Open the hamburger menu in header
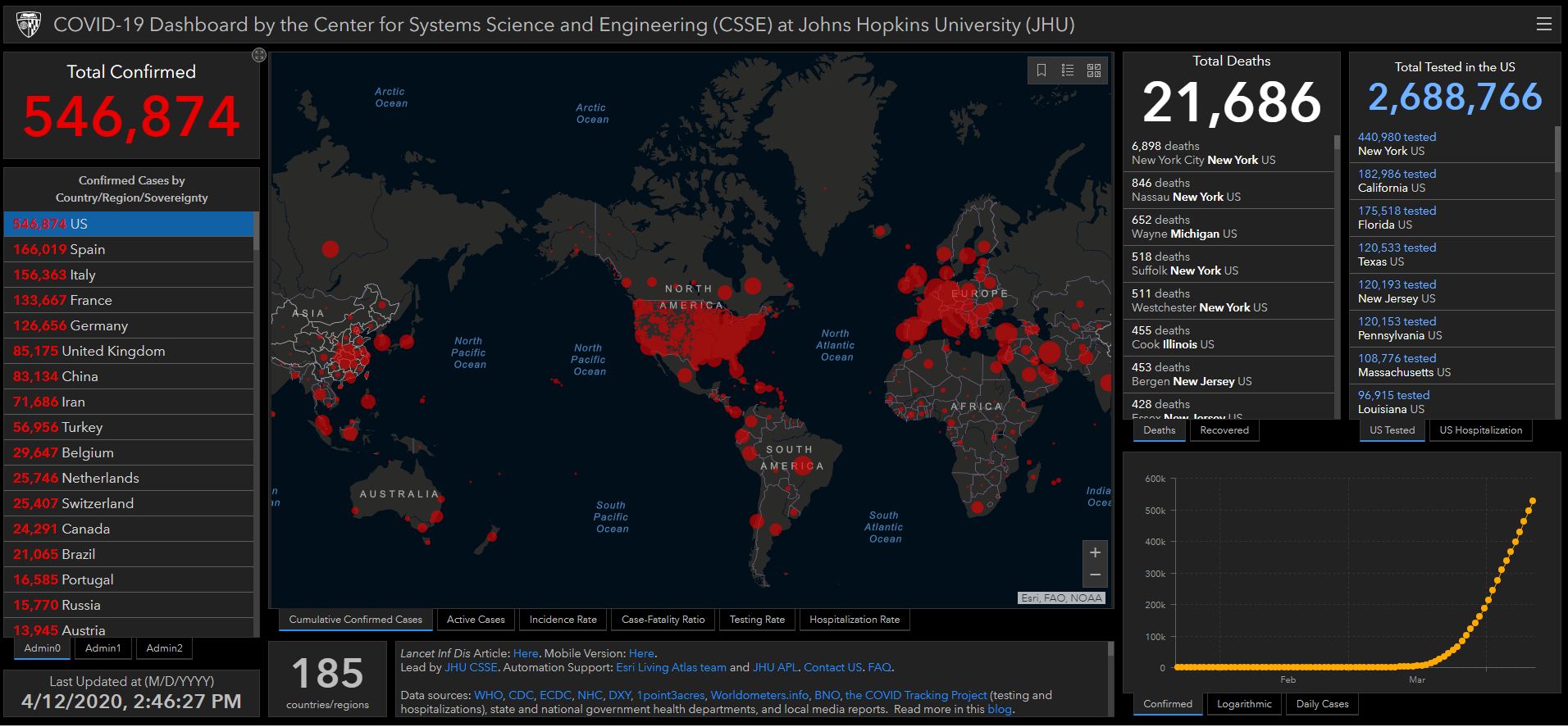 (1543, 24)
